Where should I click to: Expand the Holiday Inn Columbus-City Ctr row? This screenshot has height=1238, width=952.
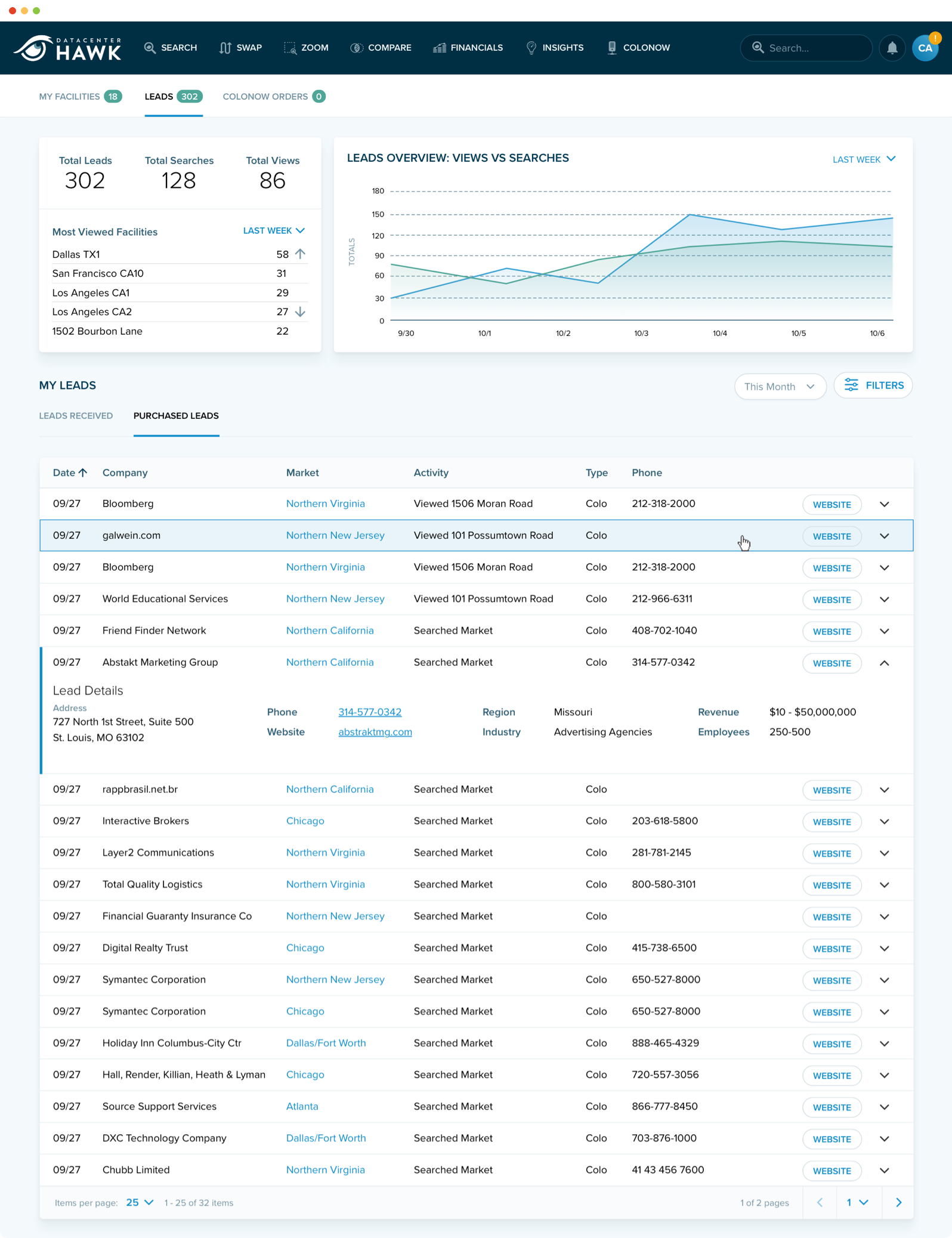click(x=884, y=1043)
